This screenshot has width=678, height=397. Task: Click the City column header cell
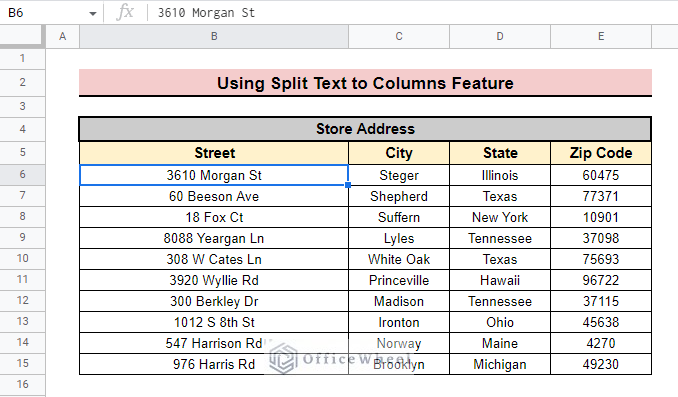click(399, 153)
